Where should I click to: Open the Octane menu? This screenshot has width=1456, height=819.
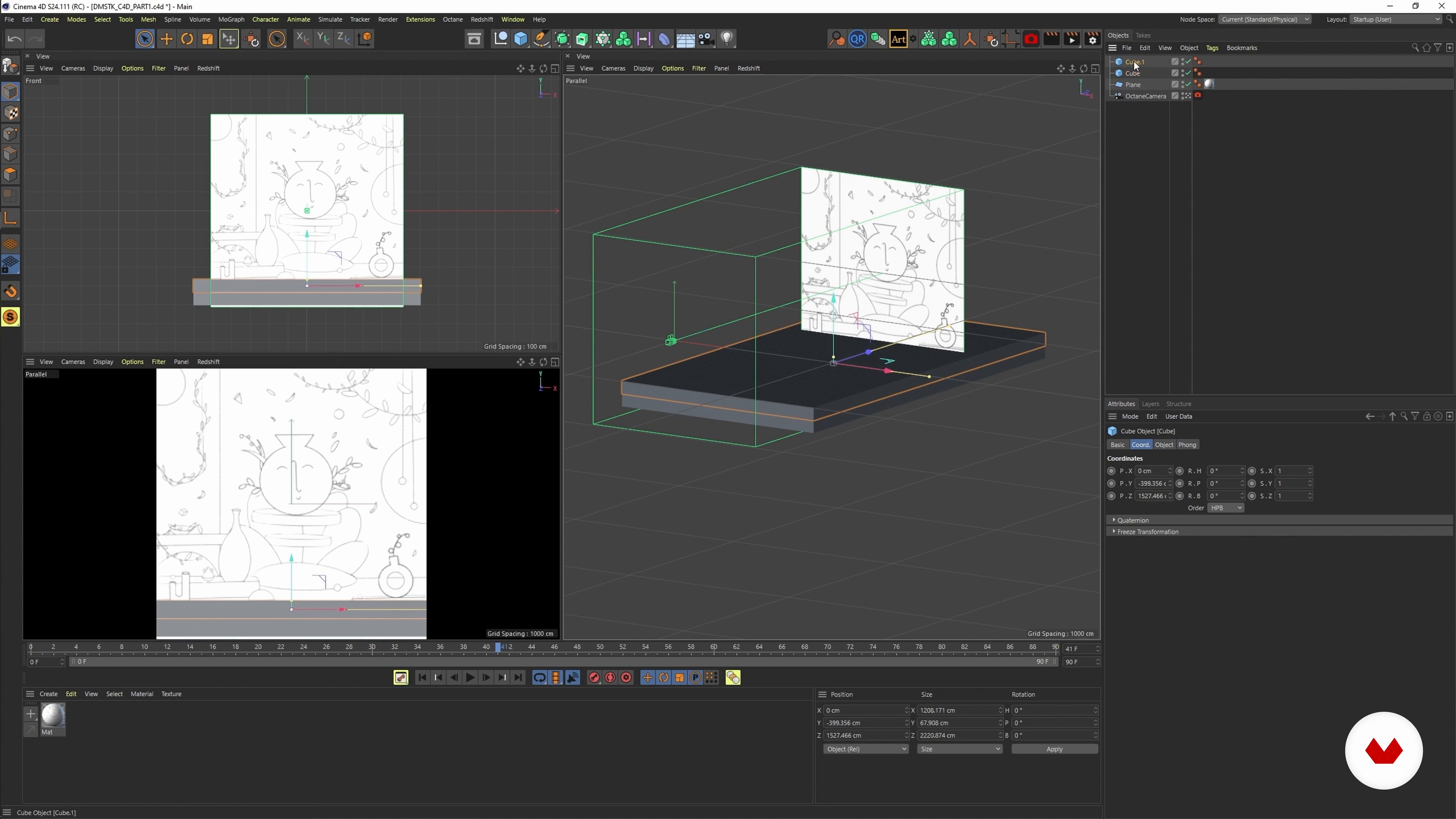tap(452, 20)
